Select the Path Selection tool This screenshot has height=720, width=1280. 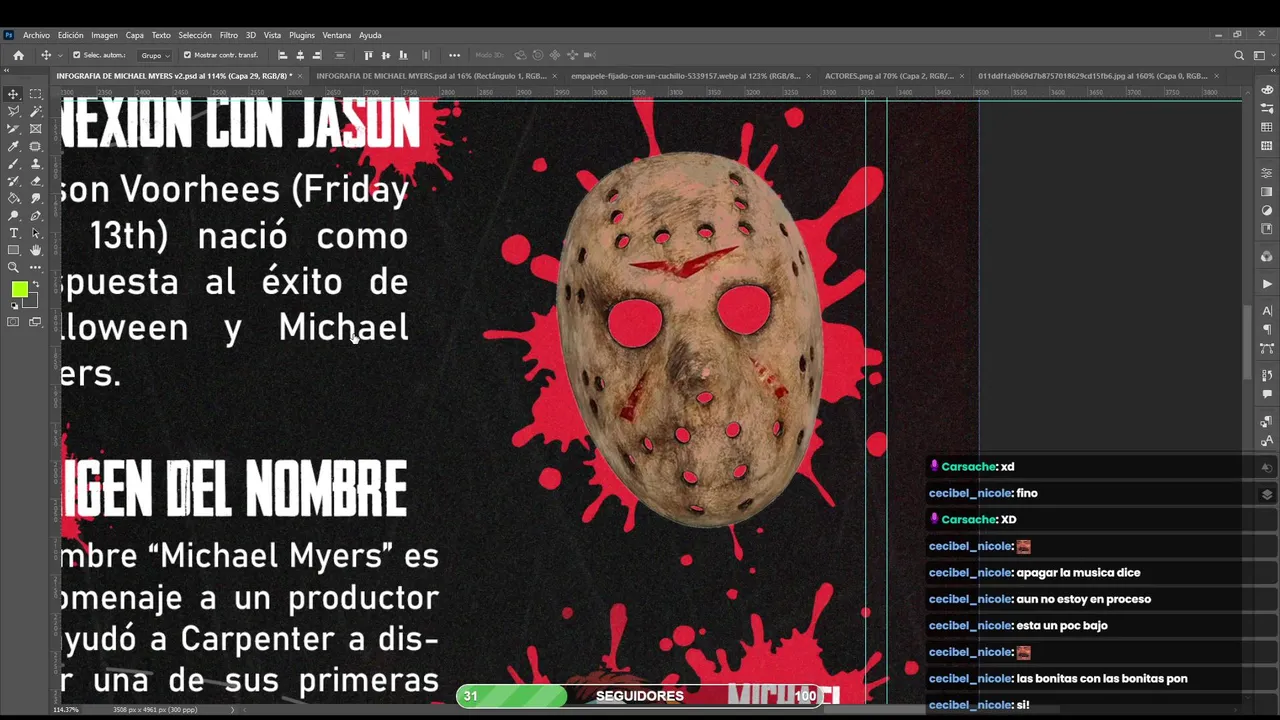click(36, 233)
